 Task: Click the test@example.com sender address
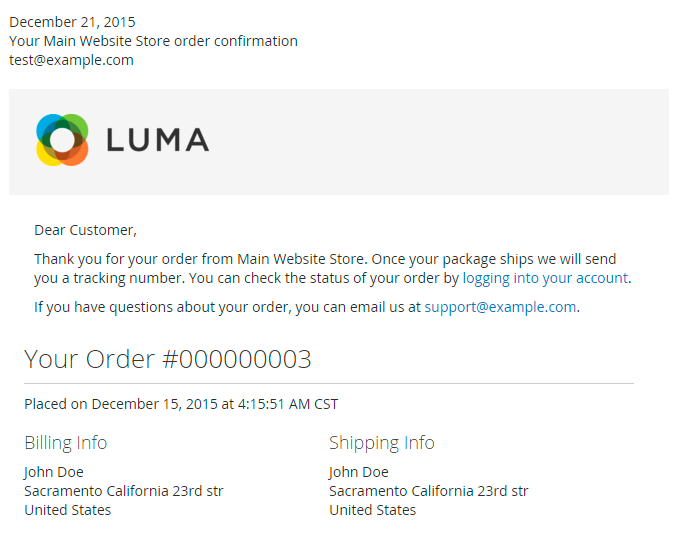pyautogui.click(x=71, y=60)
